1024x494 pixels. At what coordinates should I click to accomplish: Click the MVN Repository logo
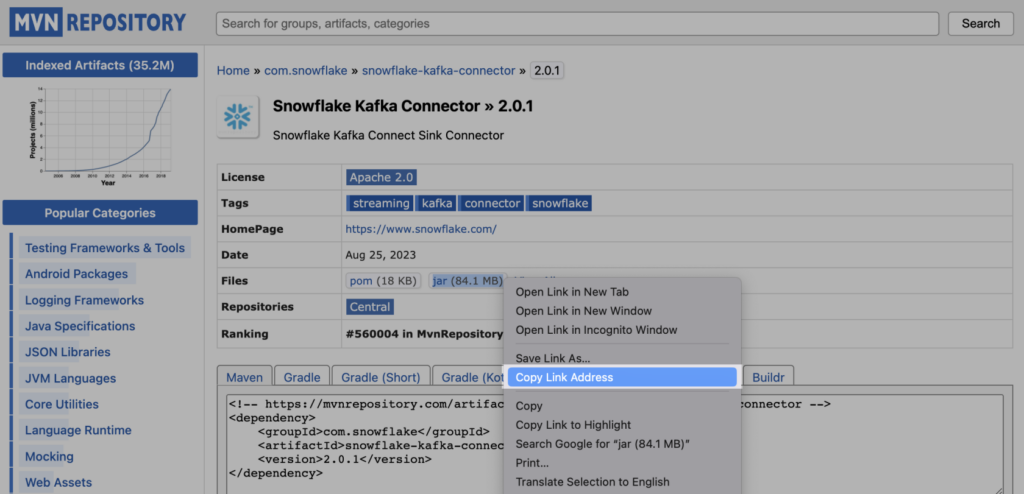tap(98, 23)
